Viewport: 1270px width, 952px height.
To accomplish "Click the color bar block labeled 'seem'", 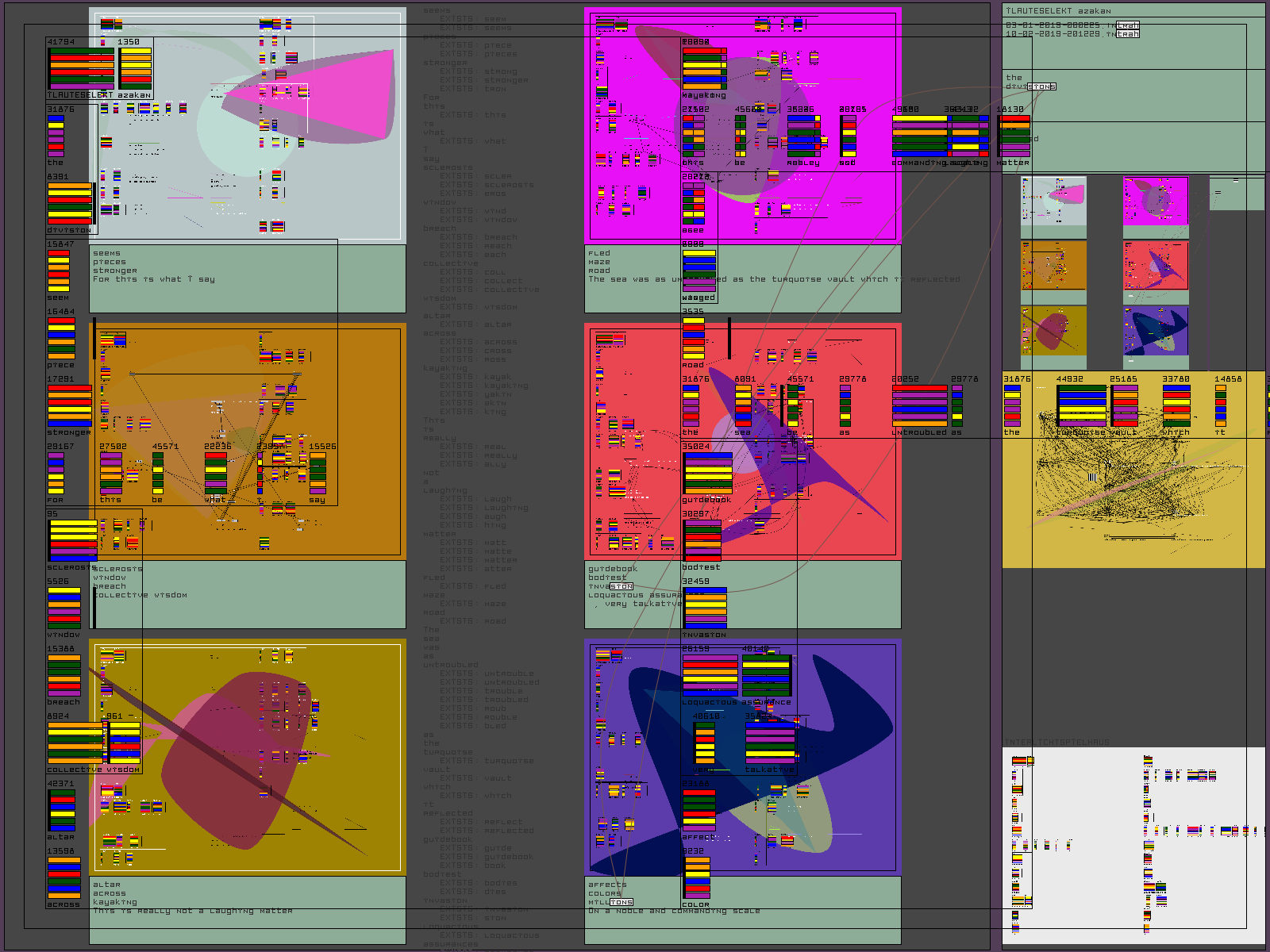I will click(x=59, y=271).
